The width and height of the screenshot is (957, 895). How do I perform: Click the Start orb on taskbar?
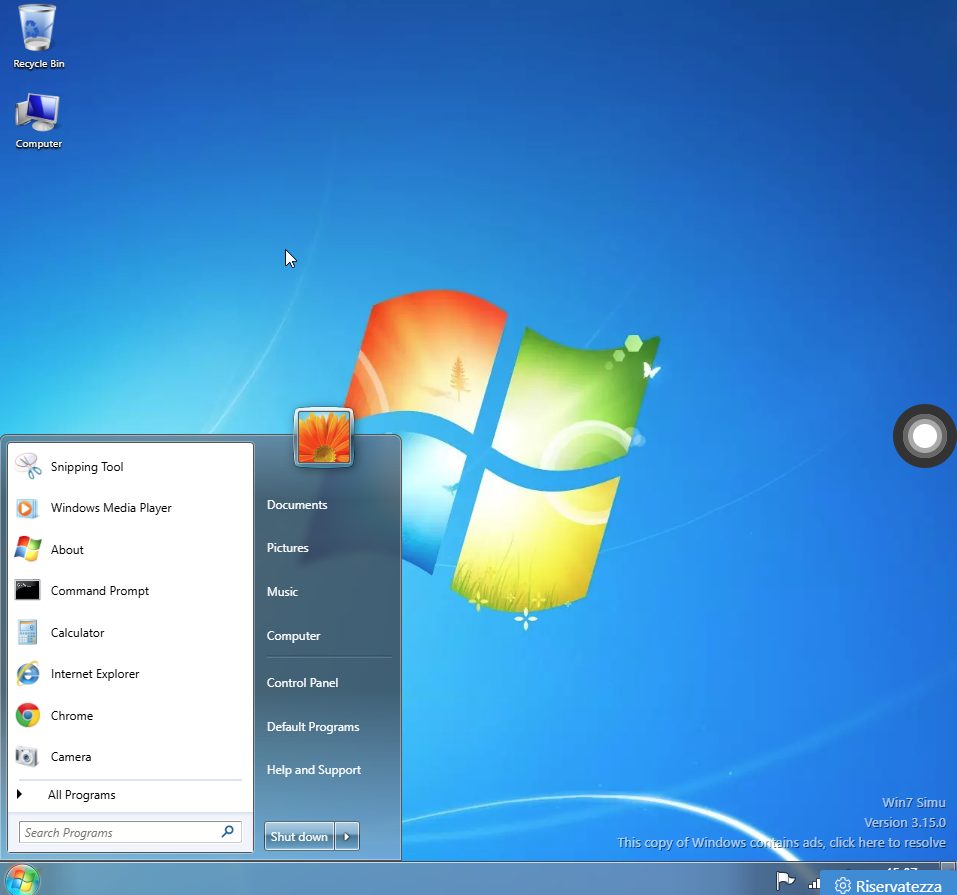[23, 880]
